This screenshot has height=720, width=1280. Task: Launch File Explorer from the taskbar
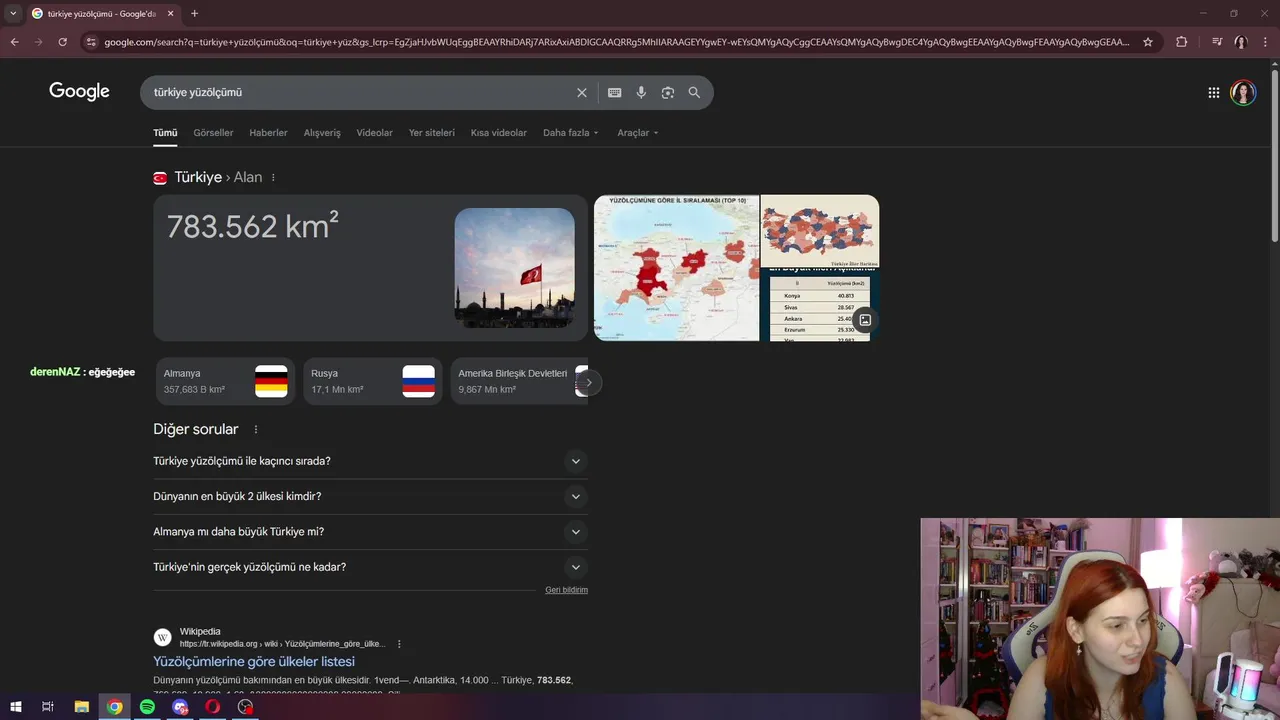click(x=82, y=707)
